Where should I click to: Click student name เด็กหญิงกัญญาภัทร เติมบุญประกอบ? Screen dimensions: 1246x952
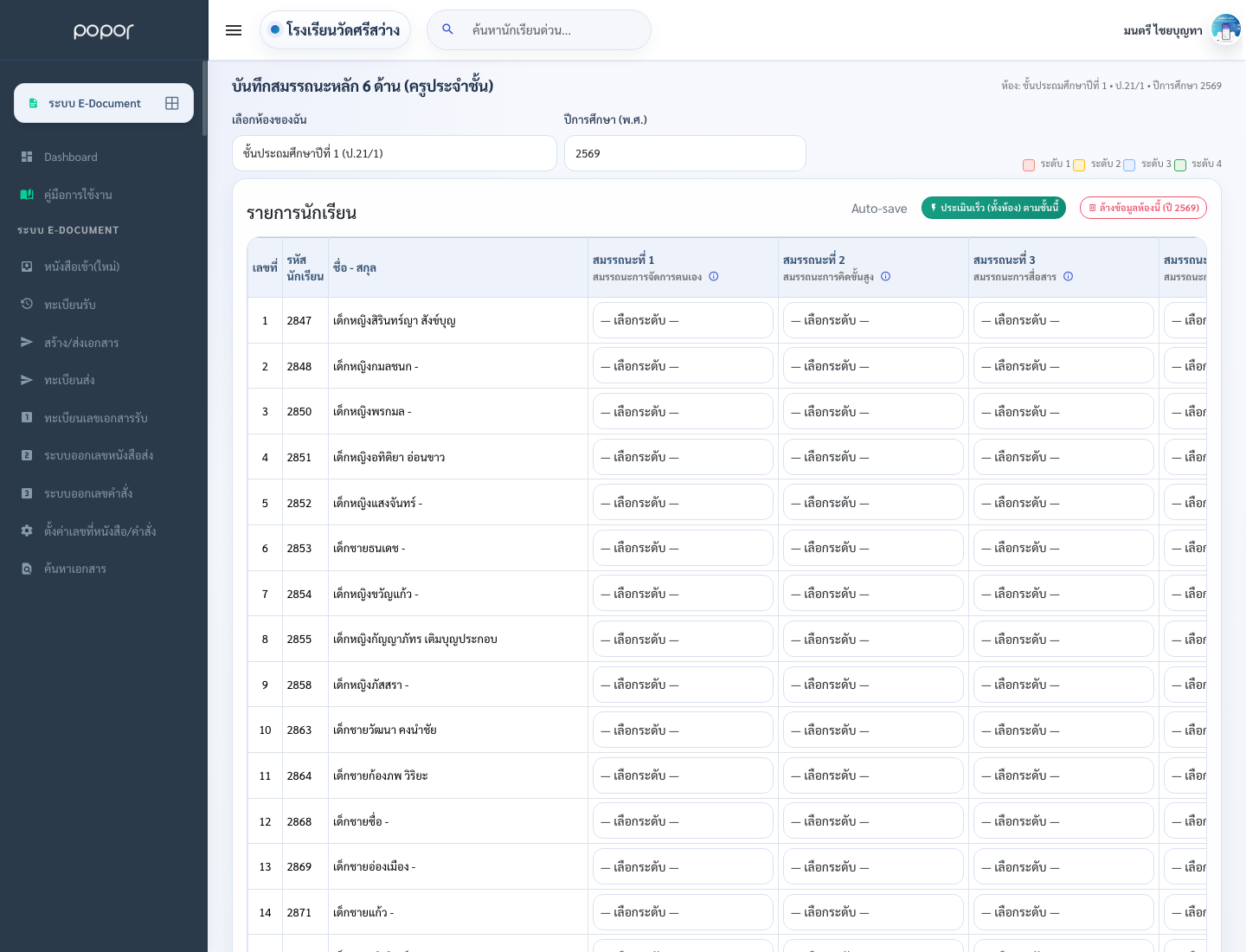[415, 640]
